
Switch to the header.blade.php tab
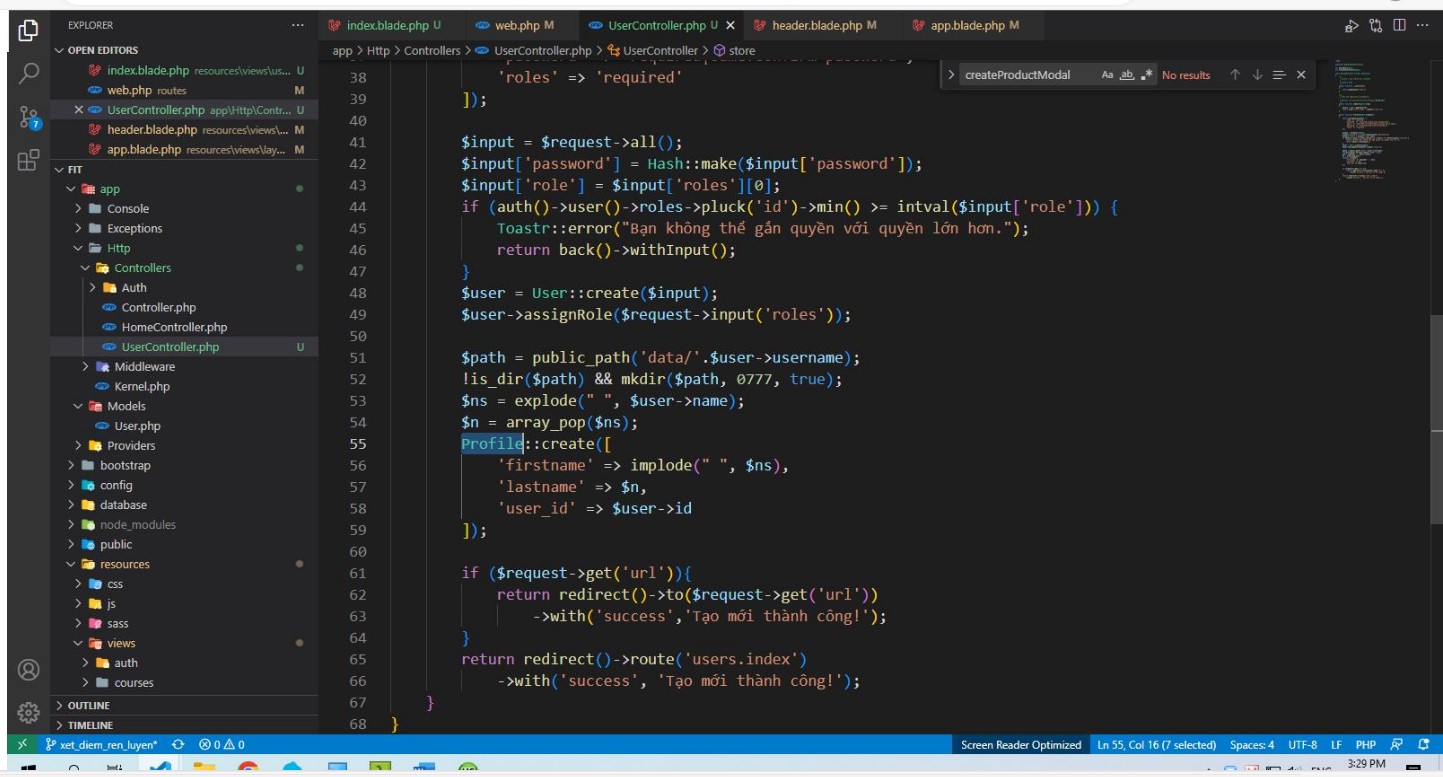[816, 25]
